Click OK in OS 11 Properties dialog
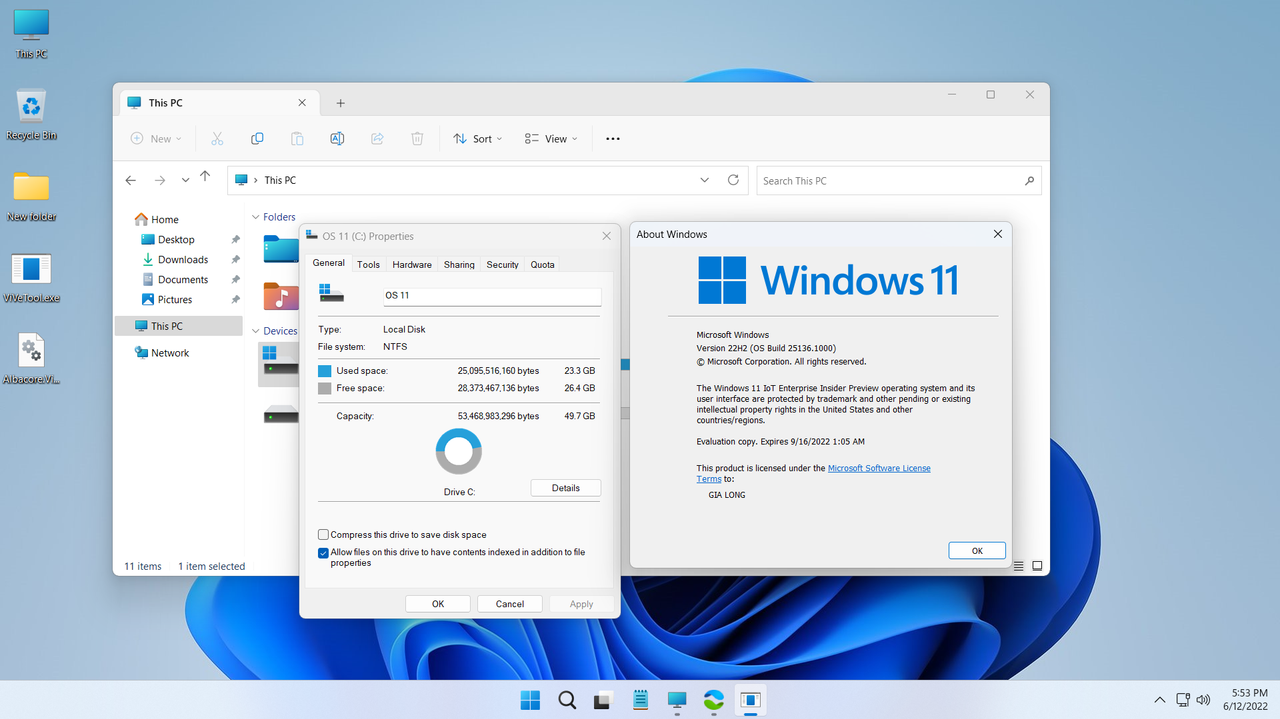The image size is (1280, 719). (438, 604)
